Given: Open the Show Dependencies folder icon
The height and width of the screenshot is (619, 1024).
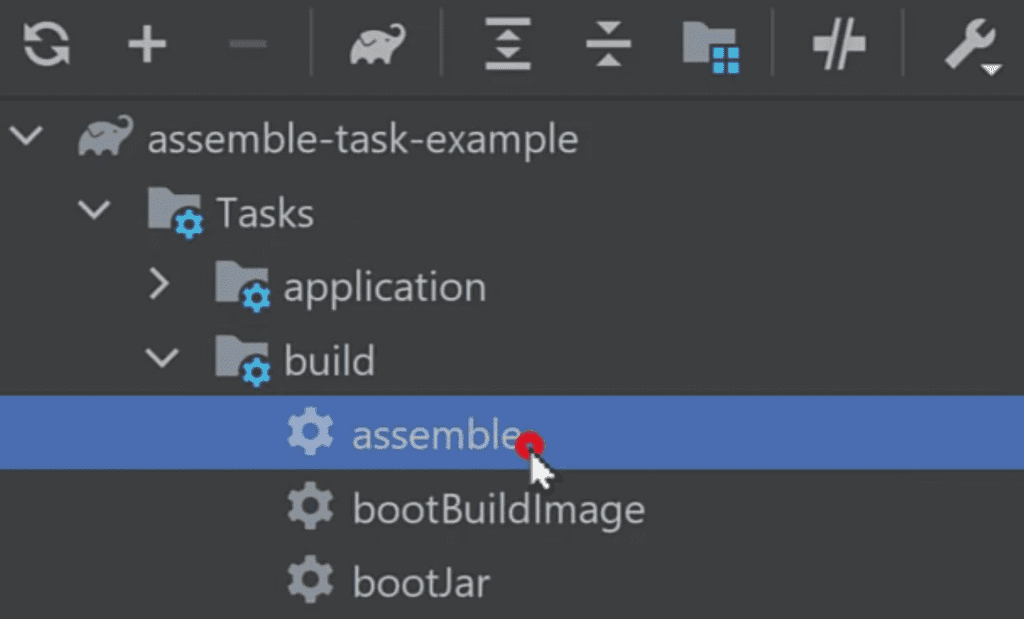Looking at the screenshot, I should tap(711, 47).
